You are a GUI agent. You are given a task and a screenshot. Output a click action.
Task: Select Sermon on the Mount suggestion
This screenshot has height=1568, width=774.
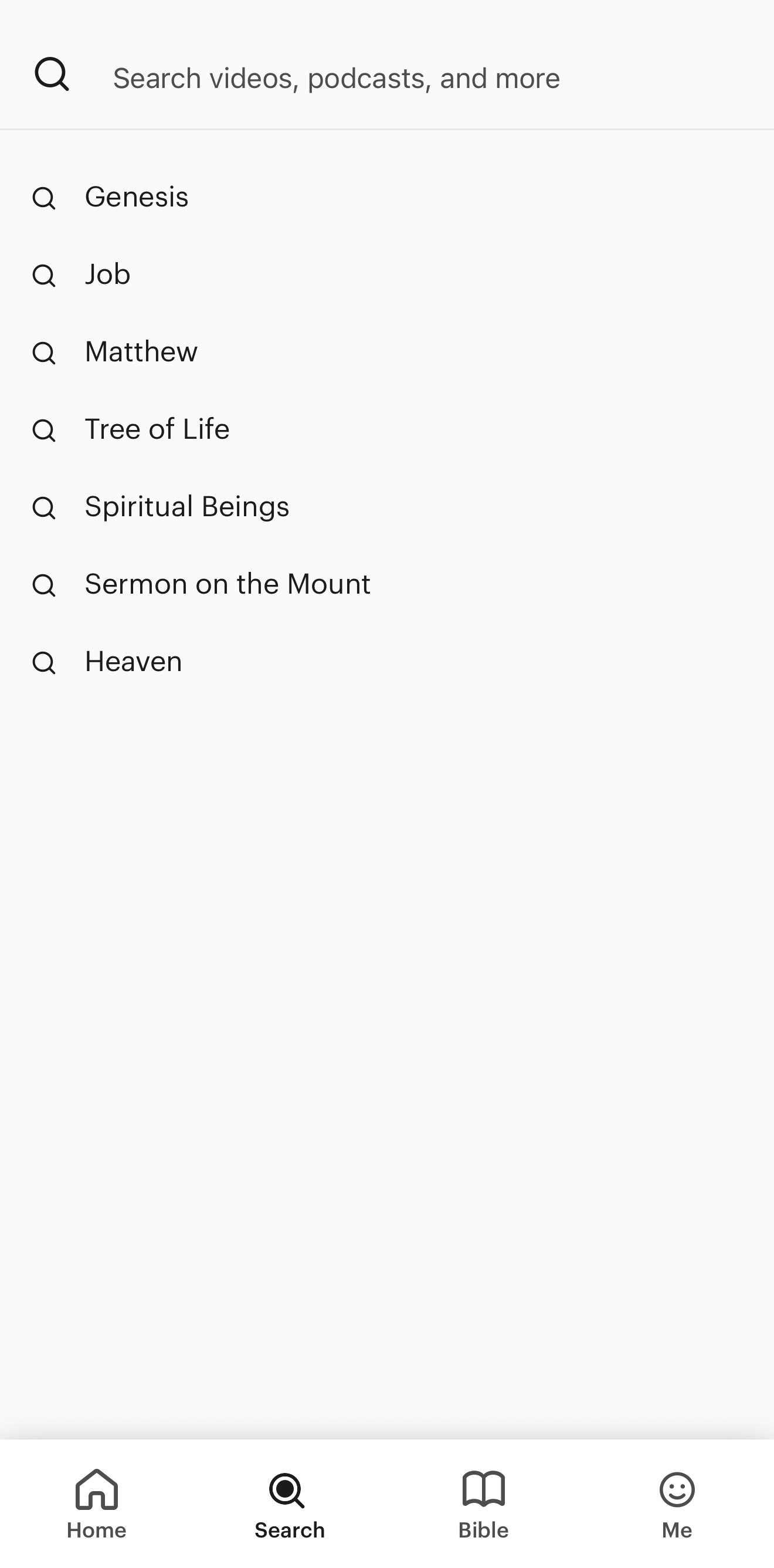(x=228, y=584)
